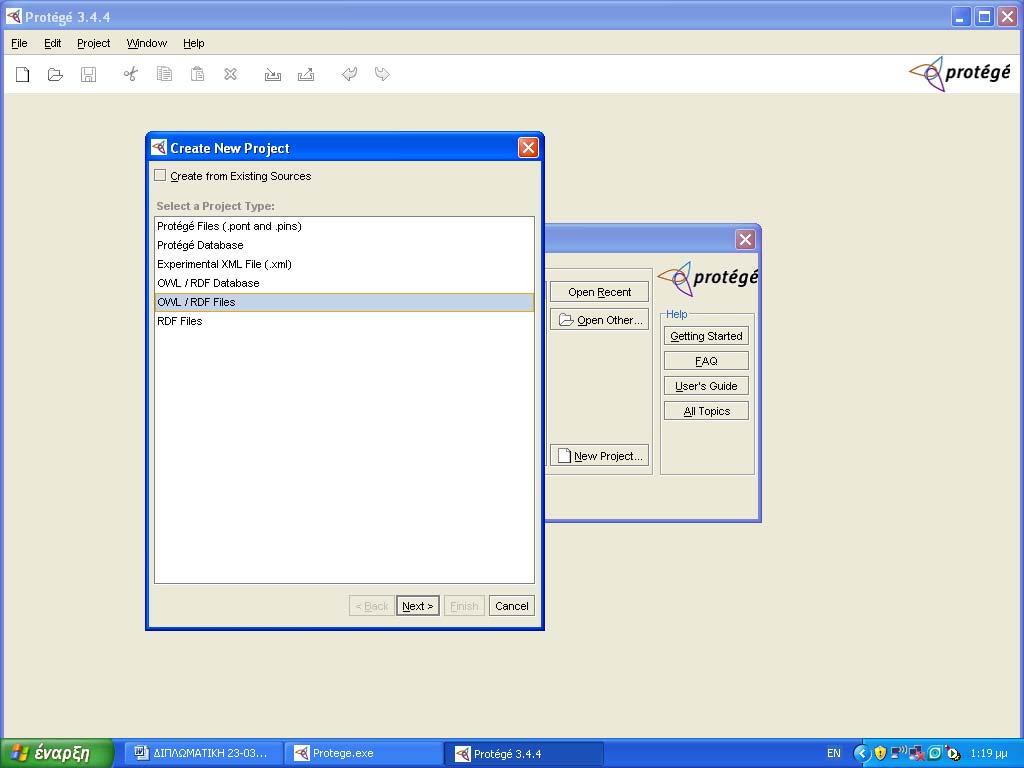Click Protégé 3.4.4 taskbar item
Viewport: 1024px width, 768px height.
523,754
